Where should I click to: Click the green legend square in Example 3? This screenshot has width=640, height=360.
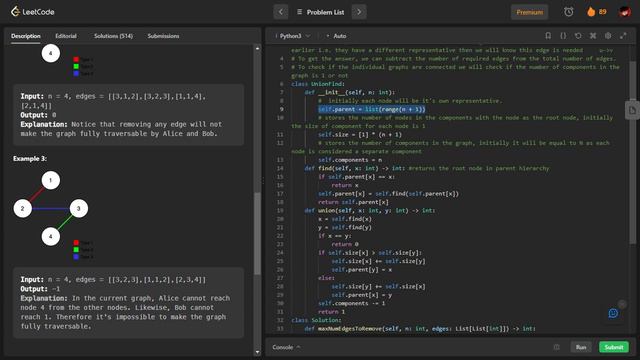[76, 249]
